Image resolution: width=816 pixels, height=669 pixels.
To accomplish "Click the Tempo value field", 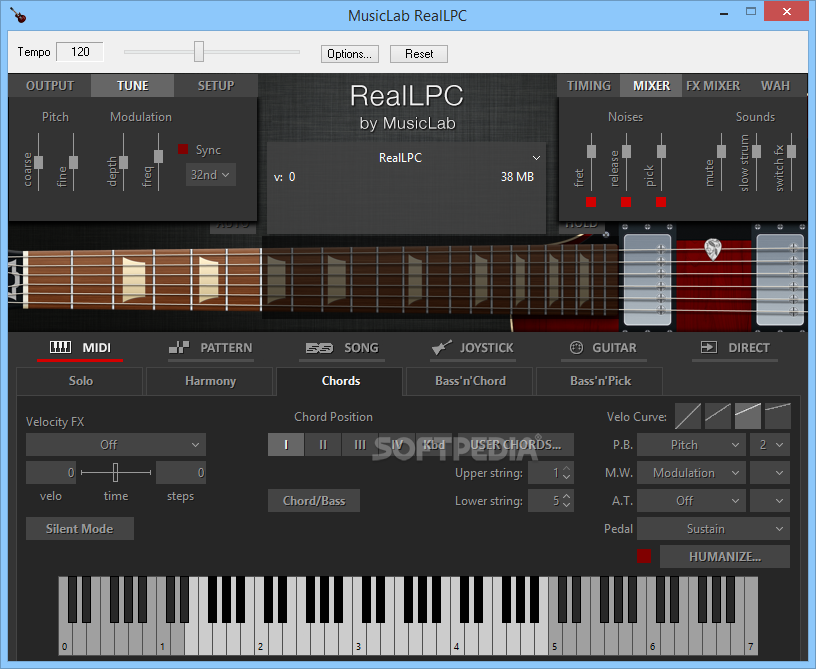I will tap(80, 52).
